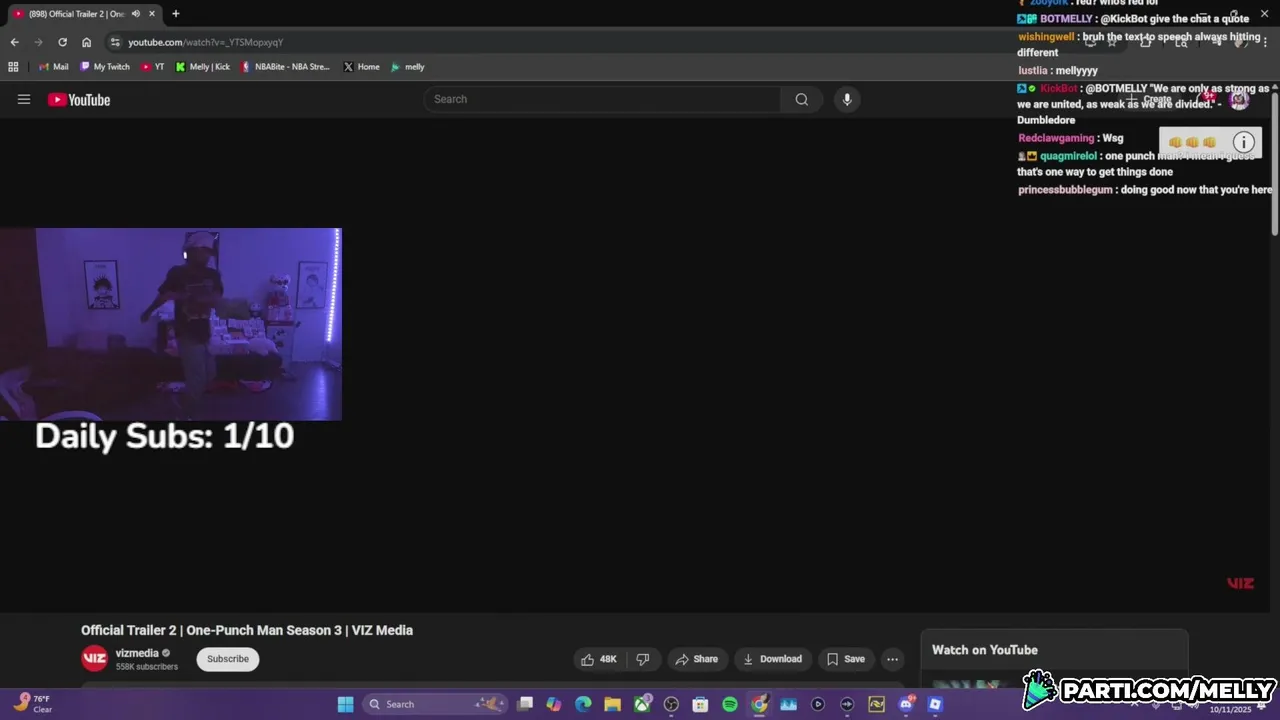Open Microsoft Store from taskbar

coord(700,704)
